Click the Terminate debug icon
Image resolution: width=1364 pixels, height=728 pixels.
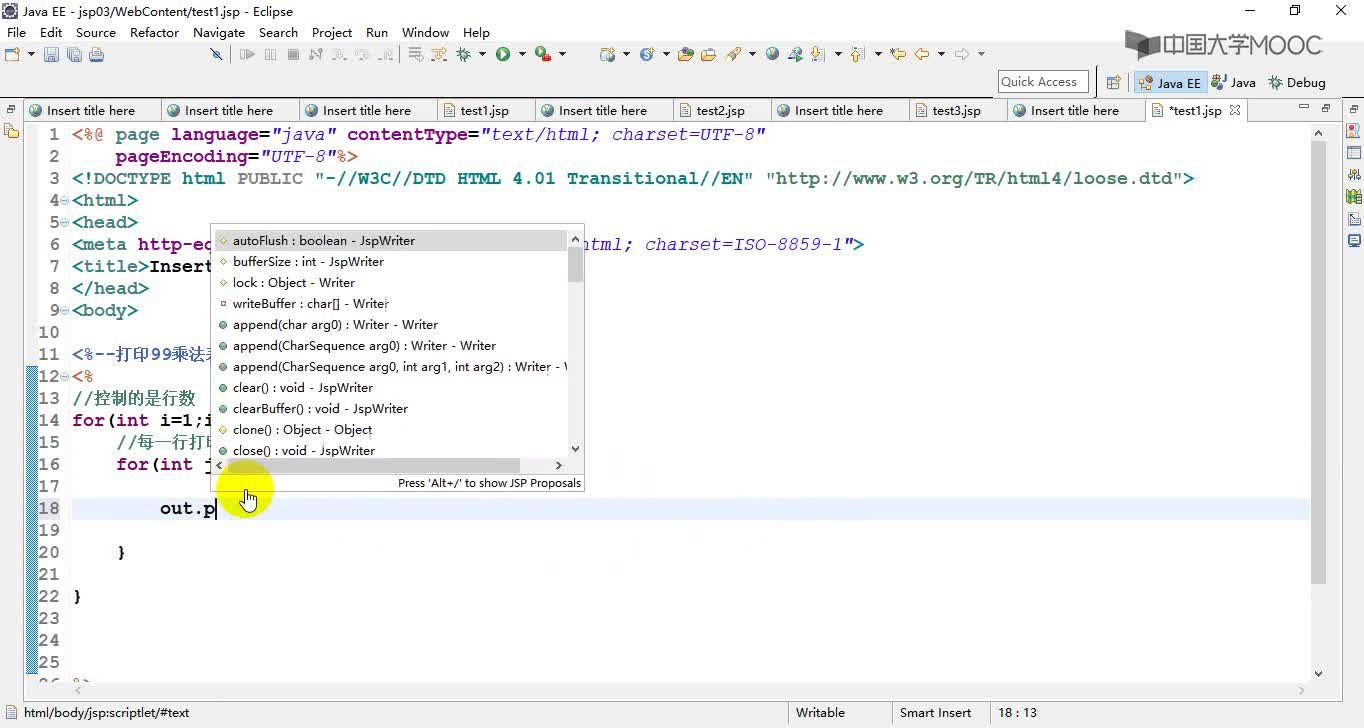coord(293,54)
